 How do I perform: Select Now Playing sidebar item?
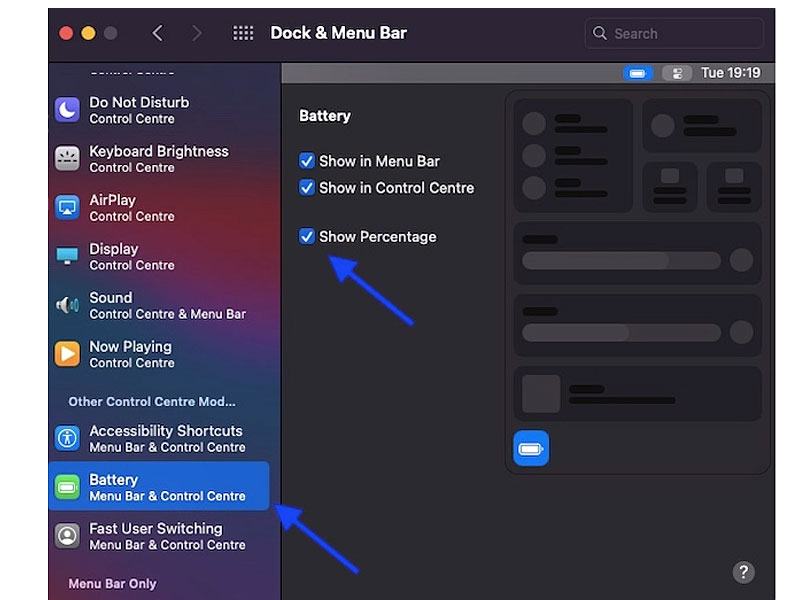click(159, 354)
